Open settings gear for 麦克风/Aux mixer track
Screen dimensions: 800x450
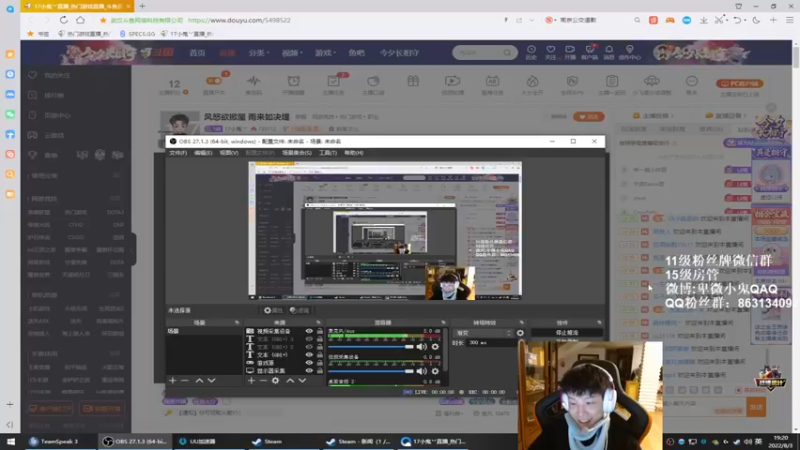pos(435,347)
